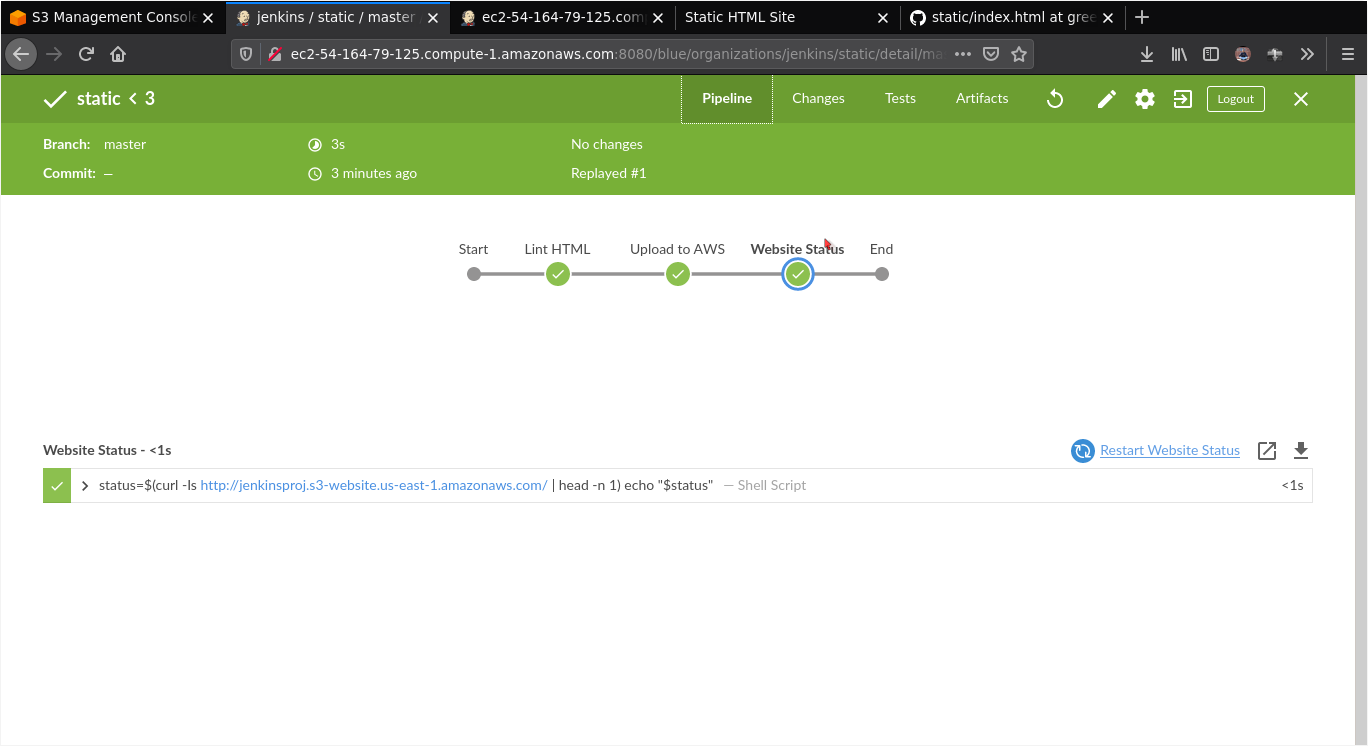Open the jenkinsproj s3-website URL link
This screenshot has width=1368, height=746.
coord(374,486)
